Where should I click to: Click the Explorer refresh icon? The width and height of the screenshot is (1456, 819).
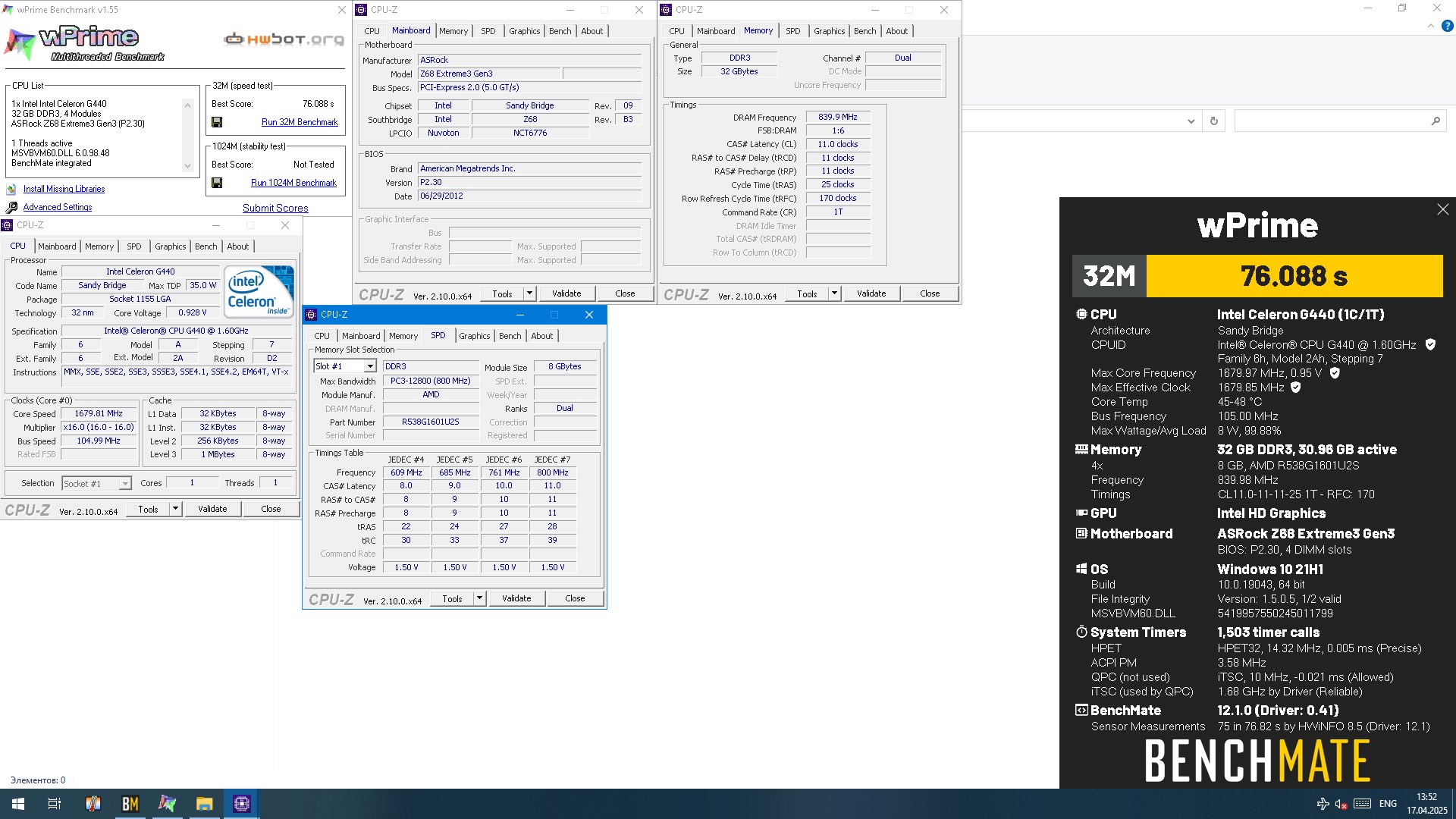click(x=1214, y=121)
